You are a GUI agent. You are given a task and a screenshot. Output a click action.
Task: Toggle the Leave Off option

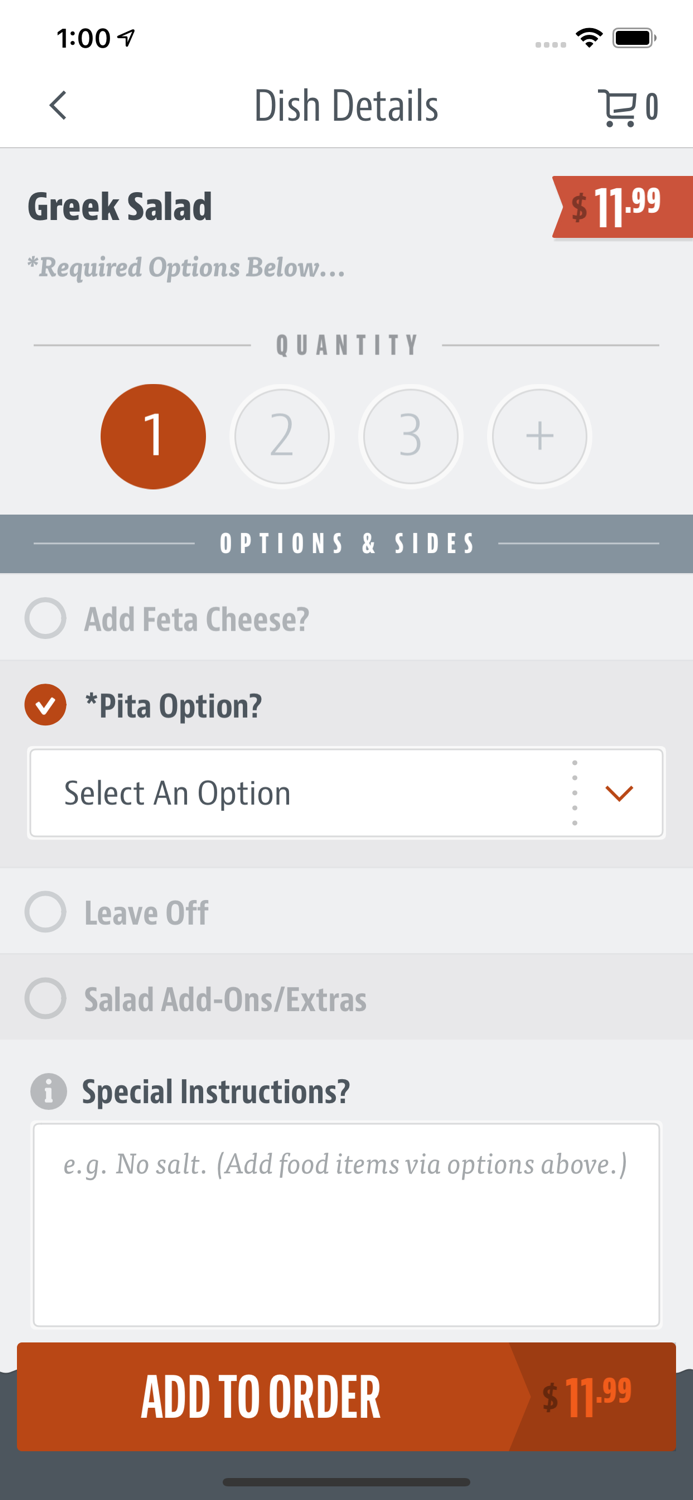pyautogui.click(x=46, y=912)
